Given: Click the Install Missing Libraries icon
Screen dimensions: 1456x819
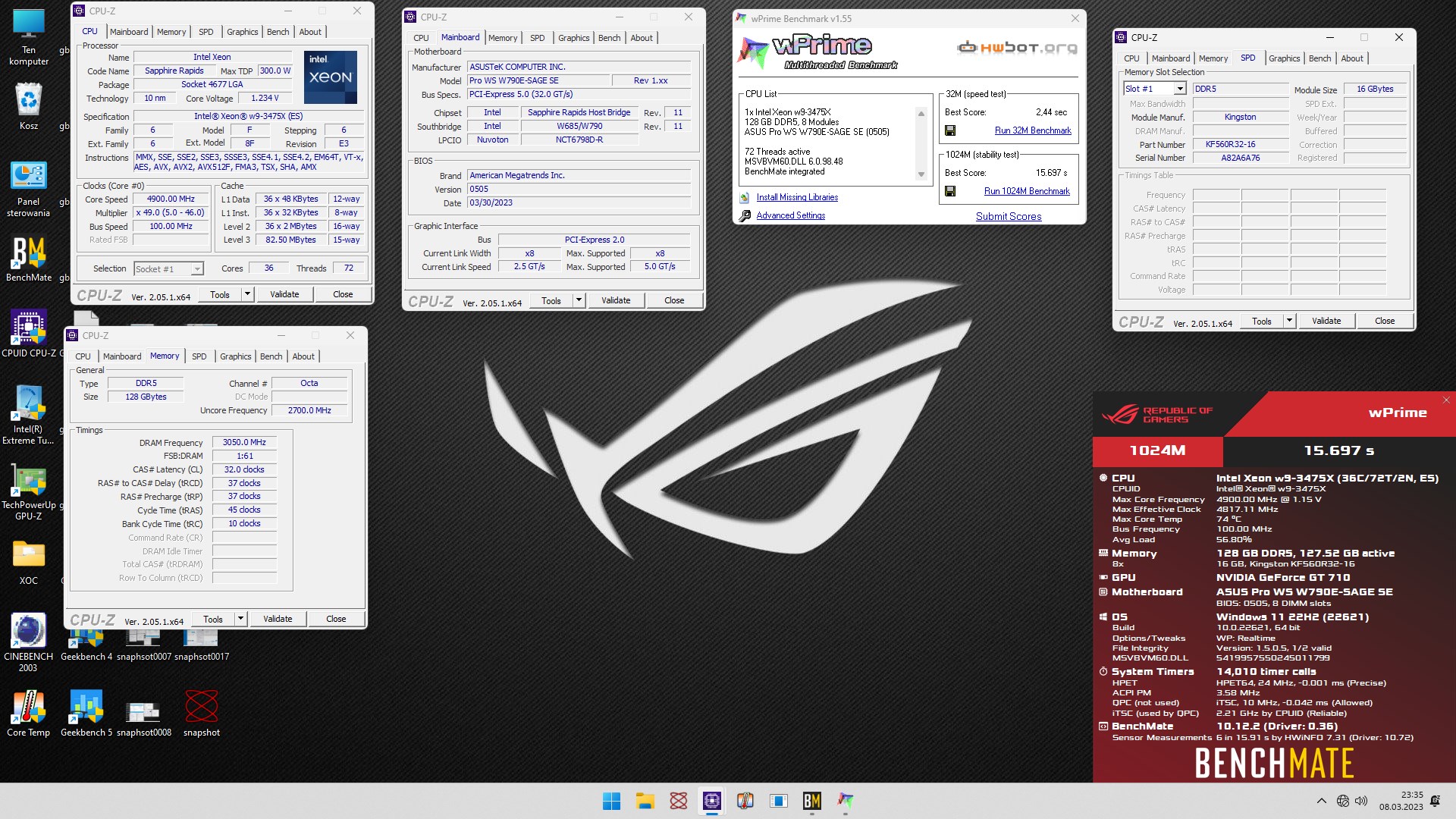Looking at the screenshot, I should click(745, 197).
